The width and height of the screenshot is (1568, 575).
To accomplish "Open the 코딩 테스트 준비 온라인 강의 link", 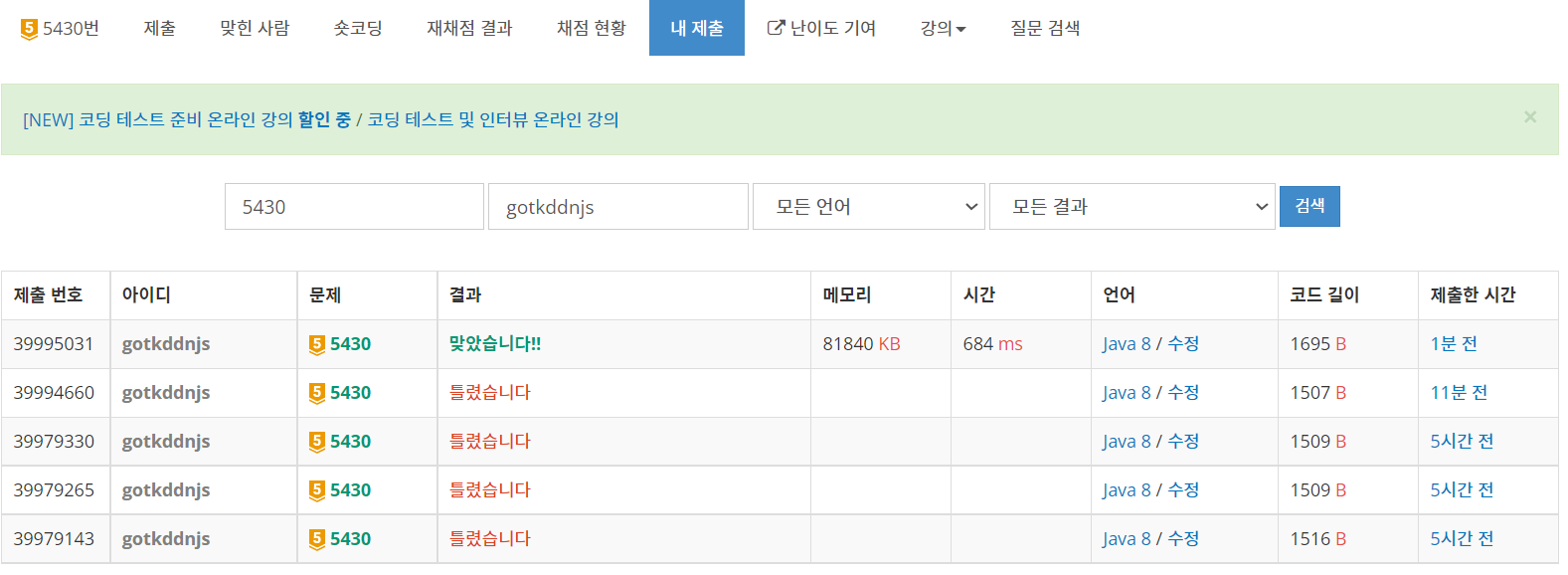I will click(x=187, y=119).
